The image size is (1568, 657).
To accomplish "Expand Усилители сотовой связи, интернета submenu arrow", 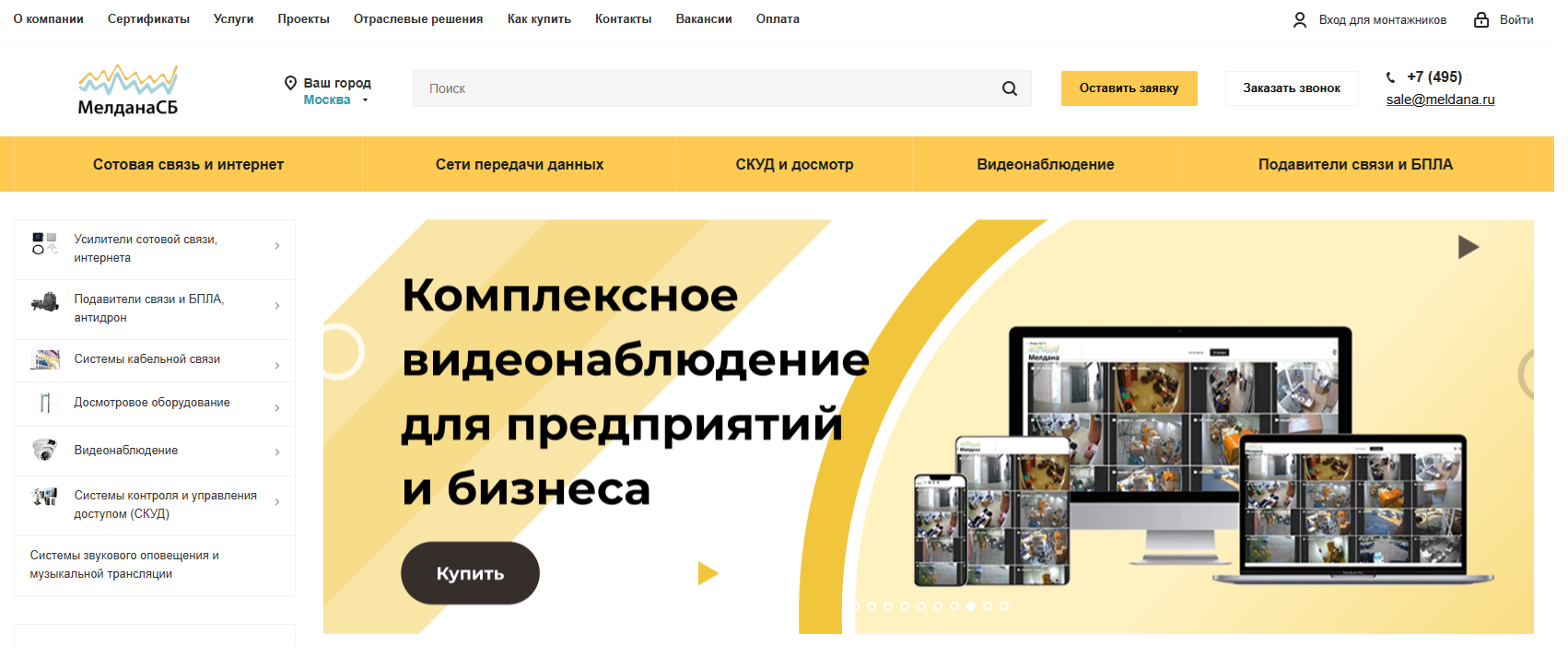I will [277, 246].
